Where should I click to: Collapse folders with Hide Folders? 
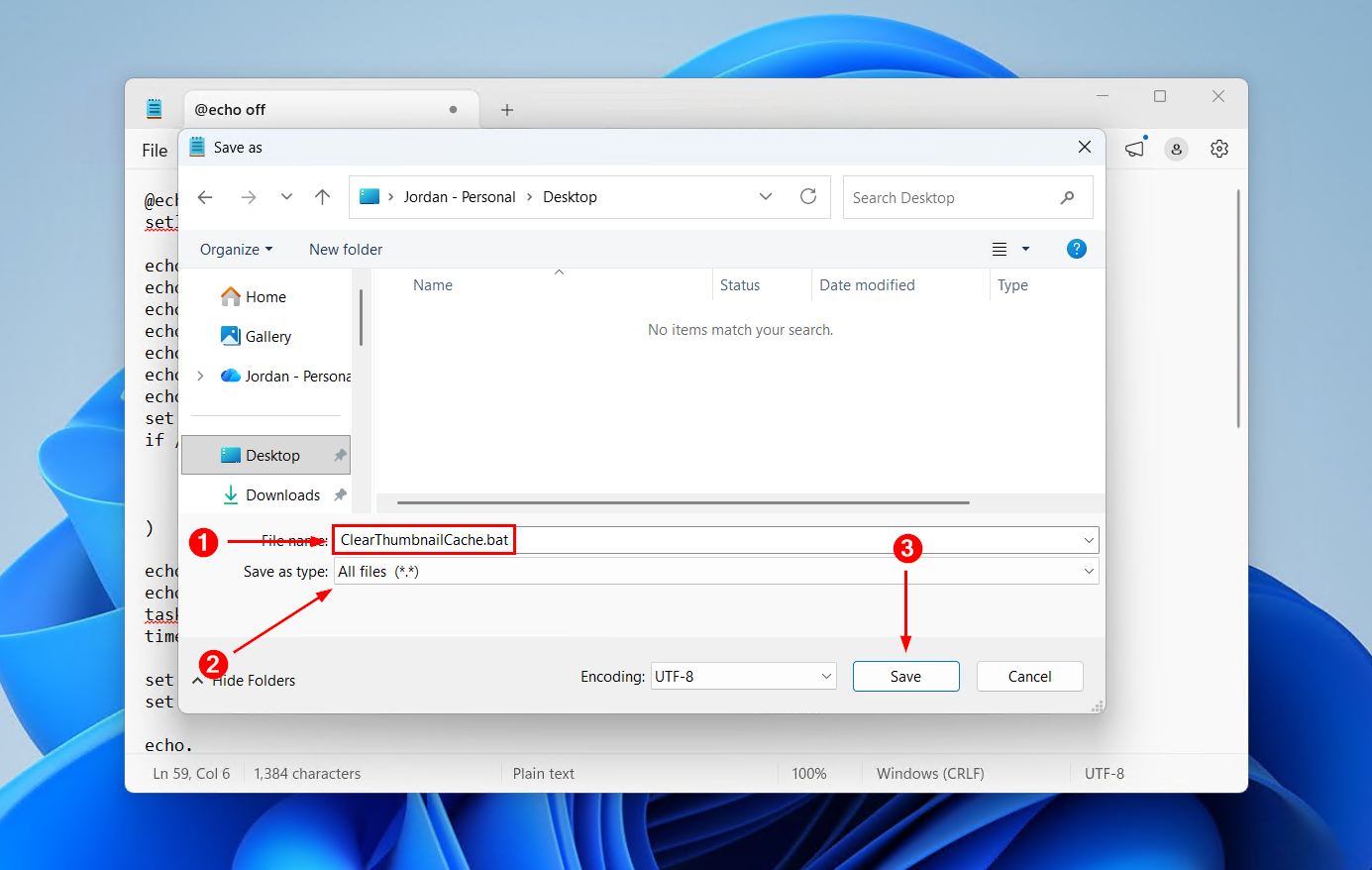[244, 681]
